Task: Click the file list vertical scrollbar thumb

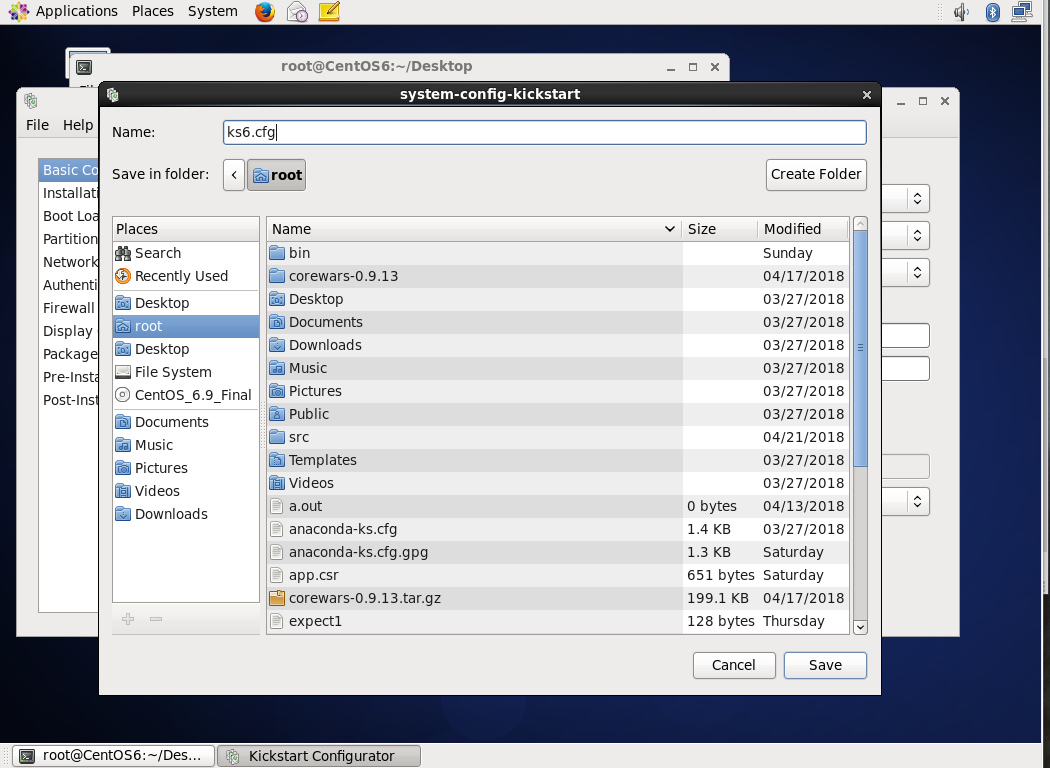Action: point(860,348)
